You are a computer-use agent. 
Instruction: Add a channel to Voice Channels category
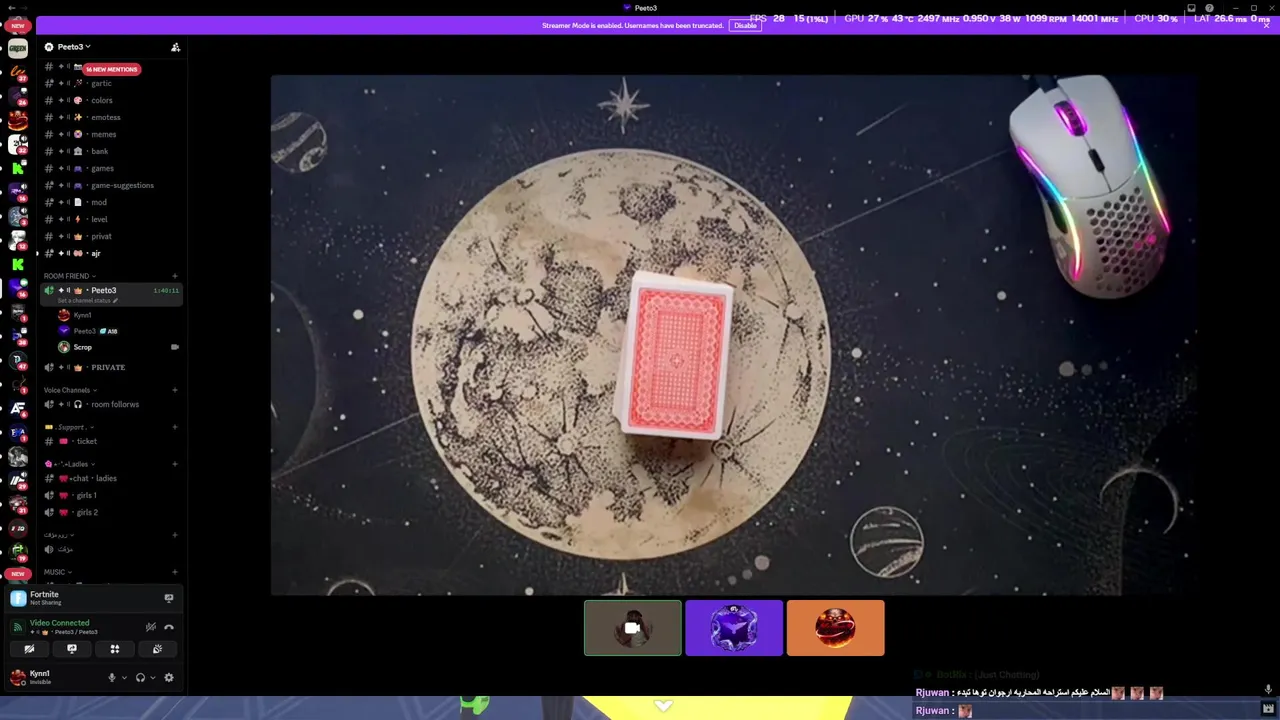[174, 390]
